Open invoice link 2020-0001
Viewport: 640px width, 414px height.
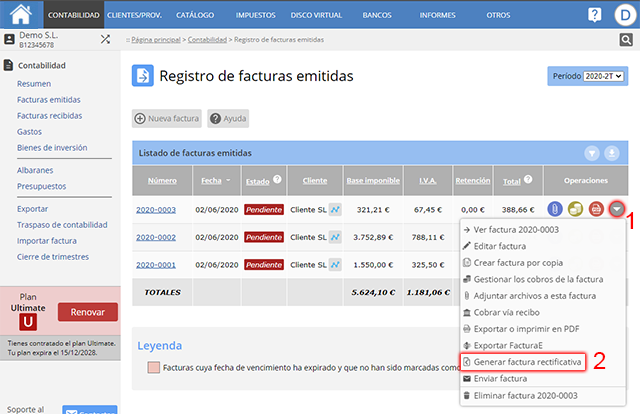point(156,265)
